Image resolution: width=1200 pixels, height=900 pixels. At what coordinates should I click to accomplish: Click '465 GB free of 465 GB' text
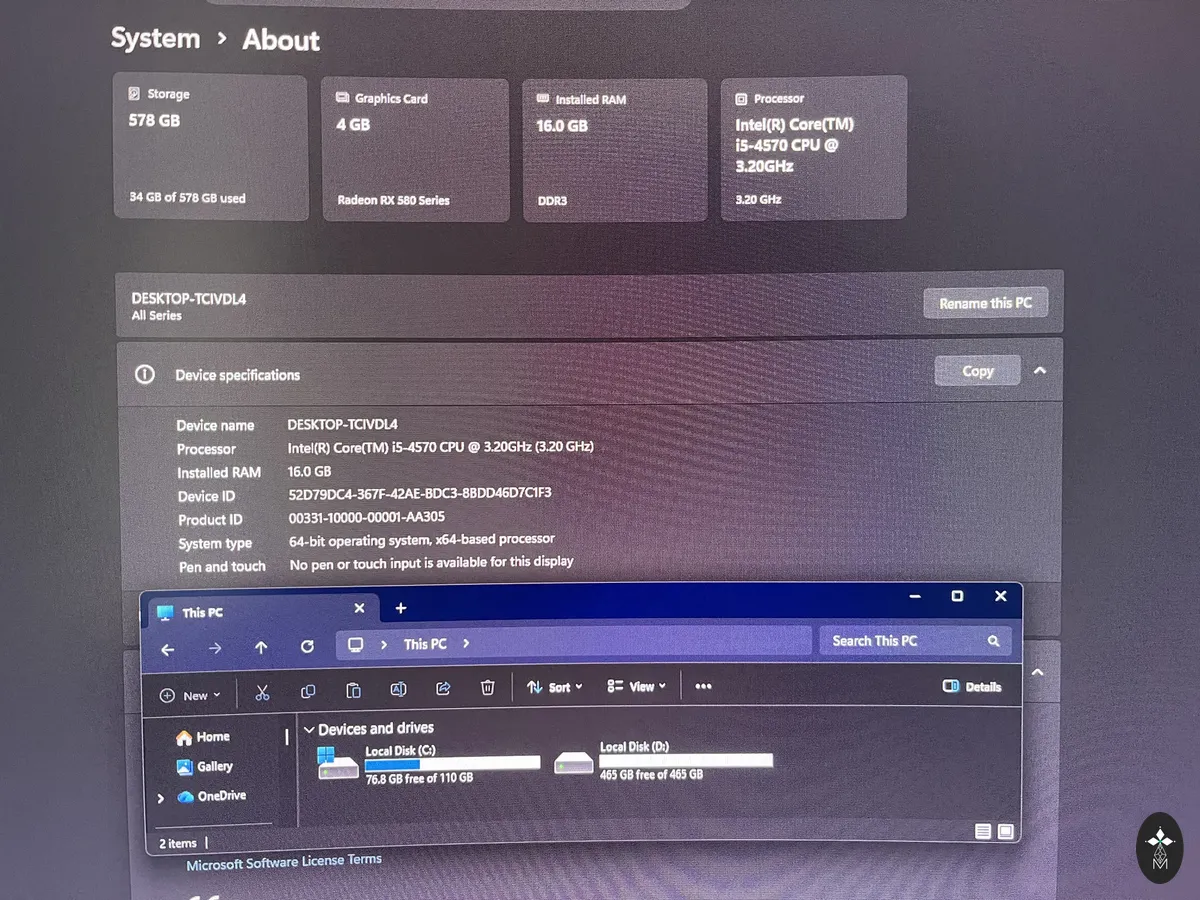651,774
